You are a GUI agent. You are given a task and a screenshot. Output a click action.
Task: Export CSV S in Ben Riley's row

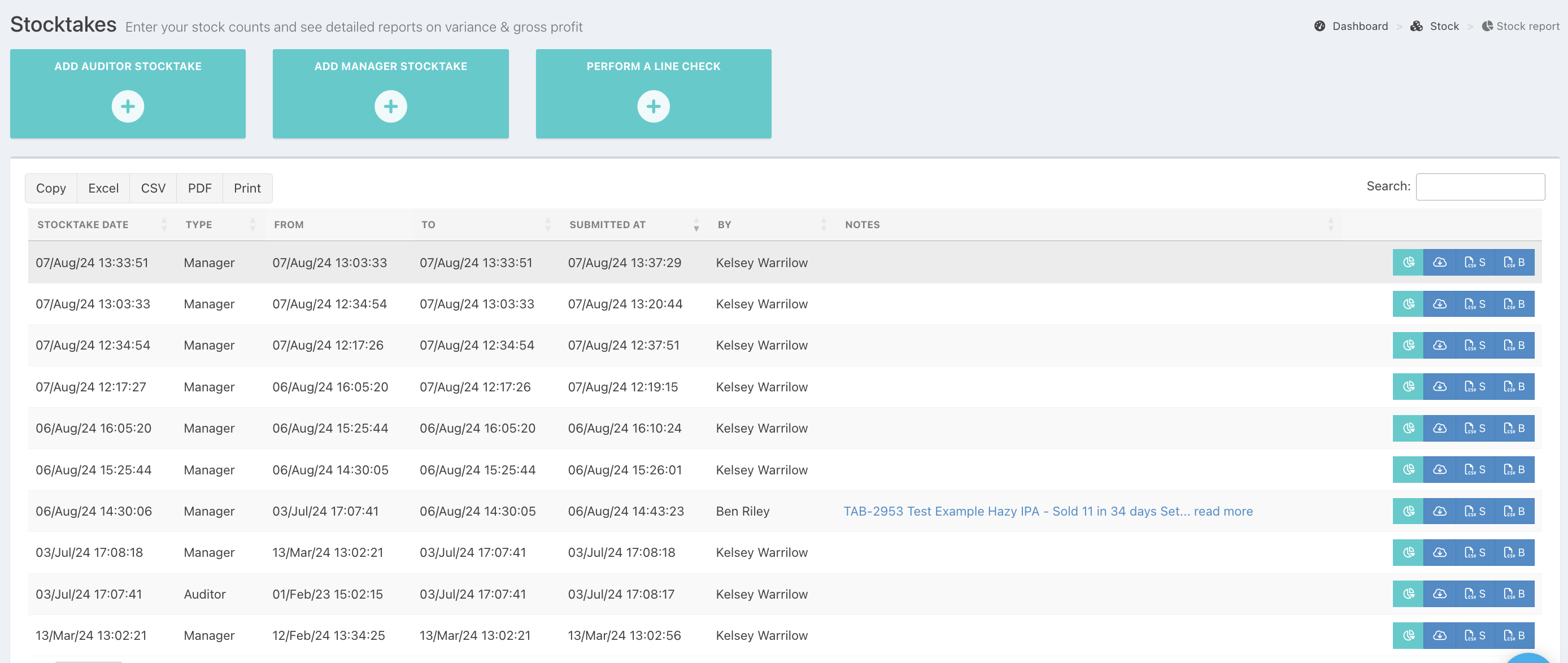(x=1475, y=511)
